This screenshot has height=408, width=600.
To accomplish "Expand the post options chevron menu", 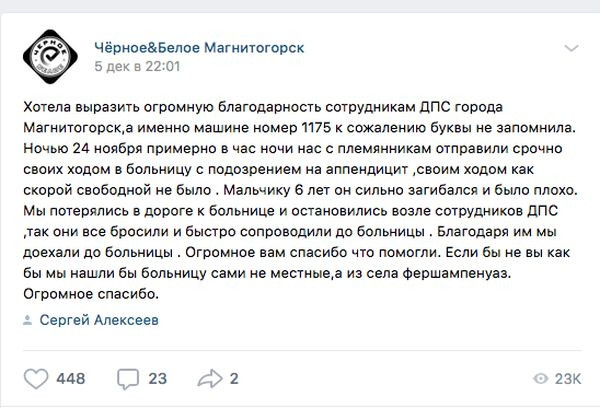I will tap(571, 48).
